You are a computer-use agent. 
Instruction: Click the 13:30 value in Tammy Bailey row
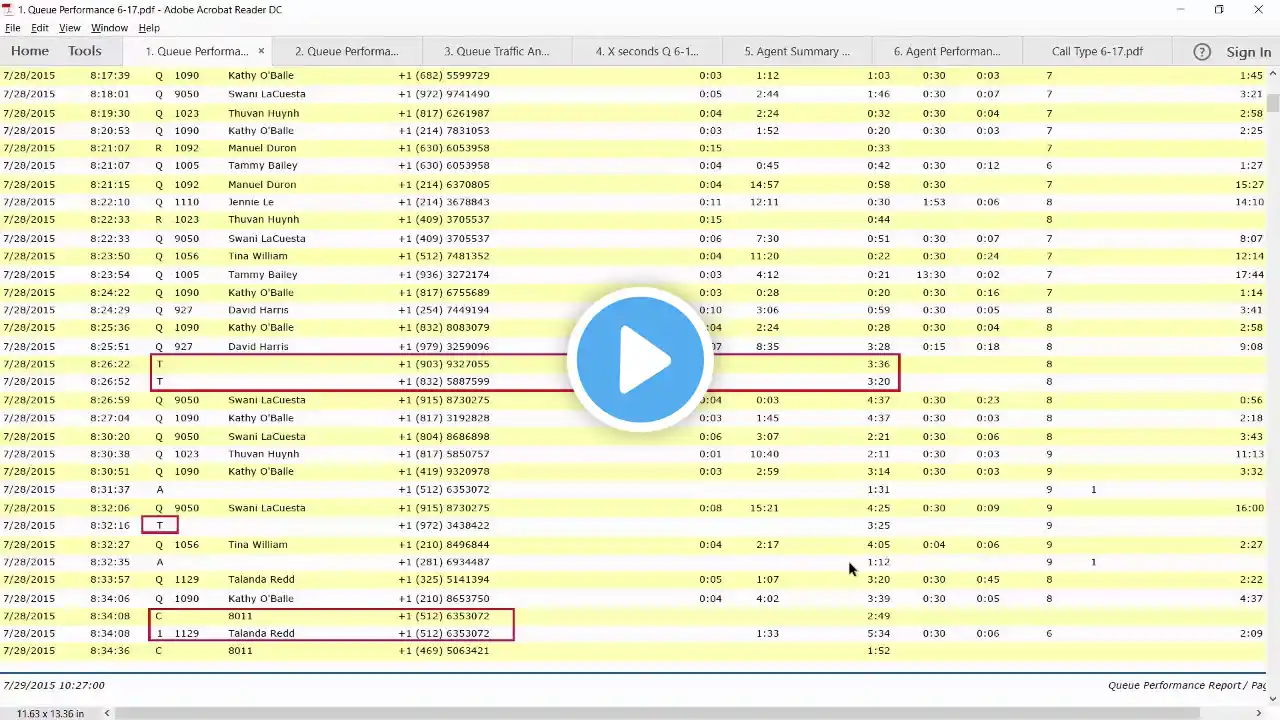tap(931, 274)
